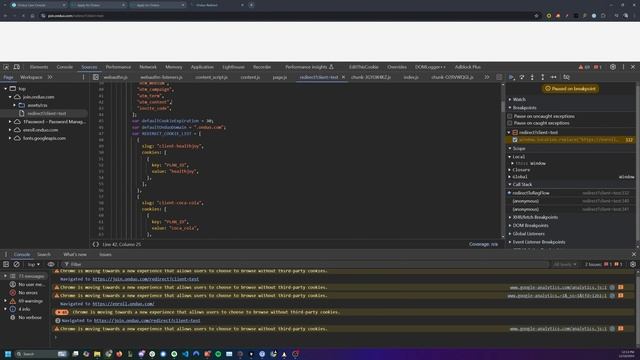
Task: Close the console drawer
Action: click(633, 254)
